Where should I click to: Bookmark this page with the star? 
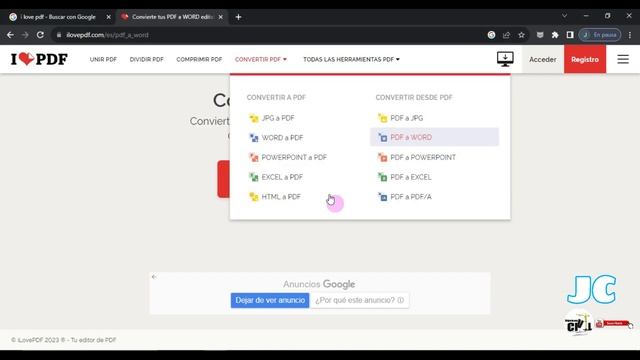pyautogui.click(x=521, y=35)
